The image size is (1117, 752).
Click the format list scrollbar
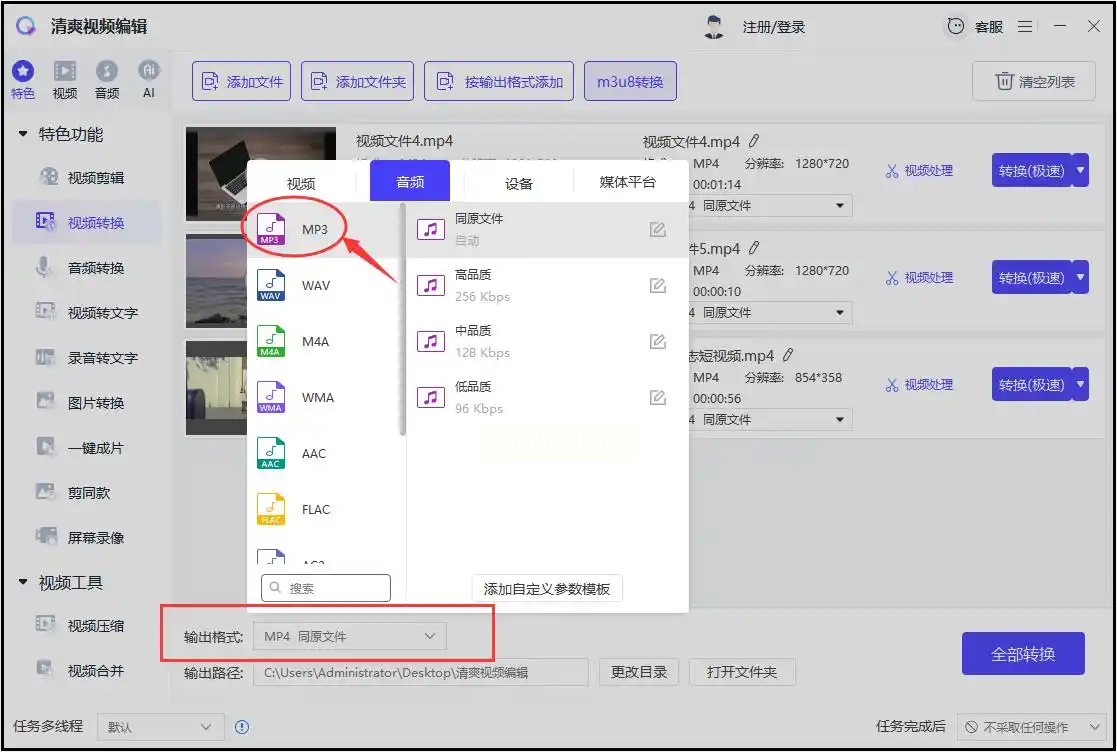tap(402, 320)
